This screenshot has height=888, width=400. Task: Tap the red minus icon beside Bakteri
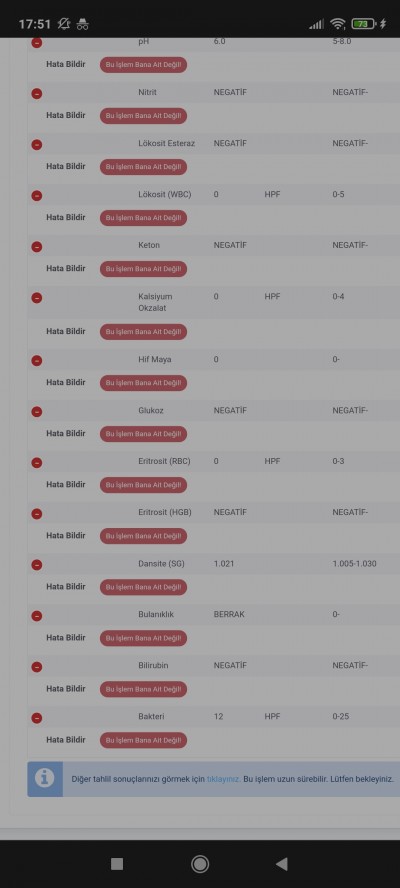tap(37, 718)
